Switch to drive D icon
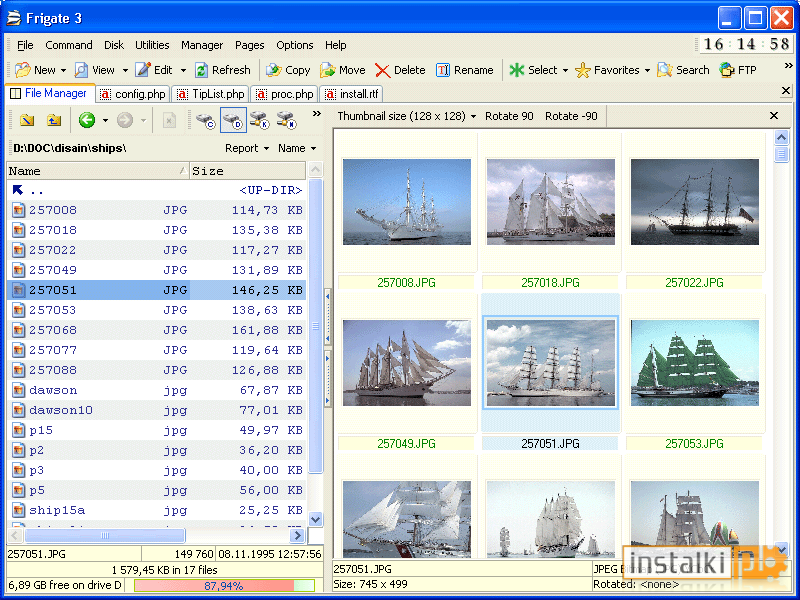This screenshot has height=600, width=800. point(233,121)
